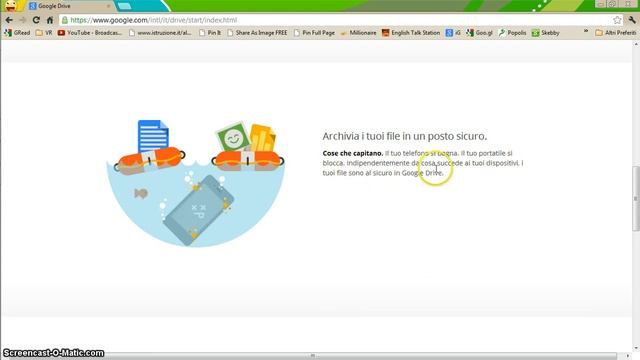Open the Millionaire bookmark
640x360 pixels.
click(x=358, y=33)
